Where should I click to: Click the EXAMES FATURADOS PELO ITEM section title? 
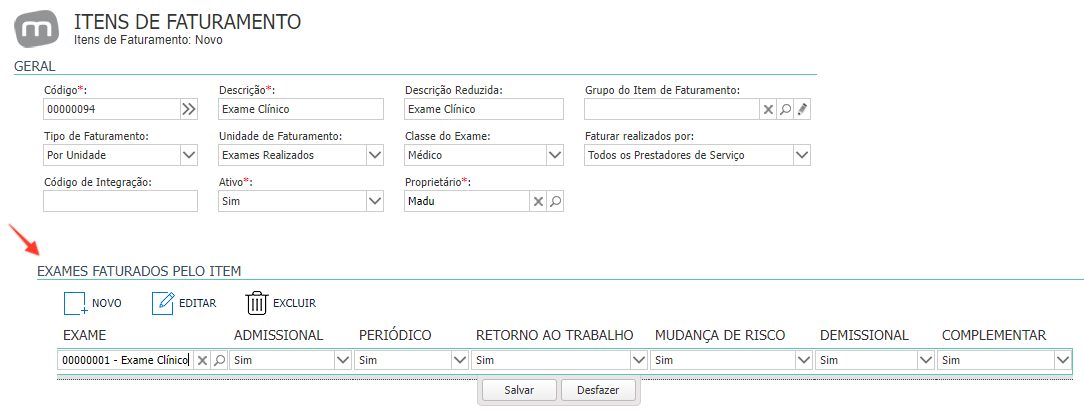[139, 271]
